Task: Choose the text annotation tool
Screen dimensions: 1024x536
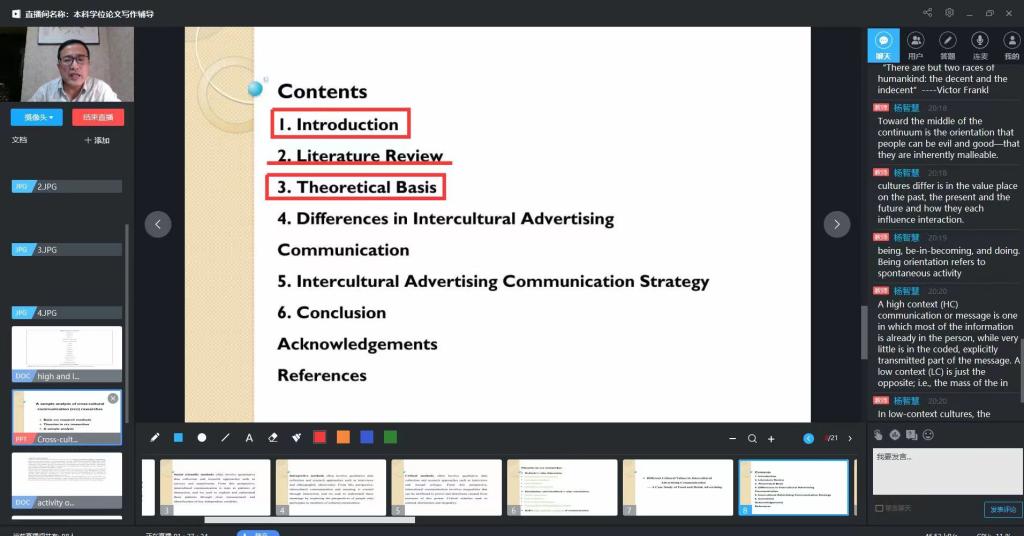Action: pyautogui.click(x=249, y=438)
